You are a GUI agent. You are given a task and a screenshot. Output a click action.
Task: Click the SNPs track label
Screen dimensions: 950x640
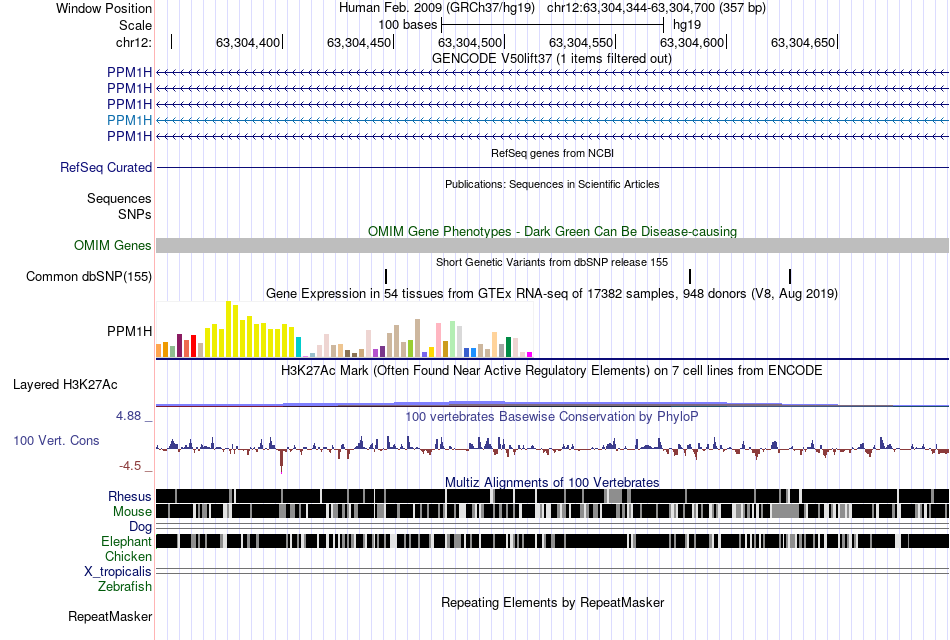[x=135, y=215]
